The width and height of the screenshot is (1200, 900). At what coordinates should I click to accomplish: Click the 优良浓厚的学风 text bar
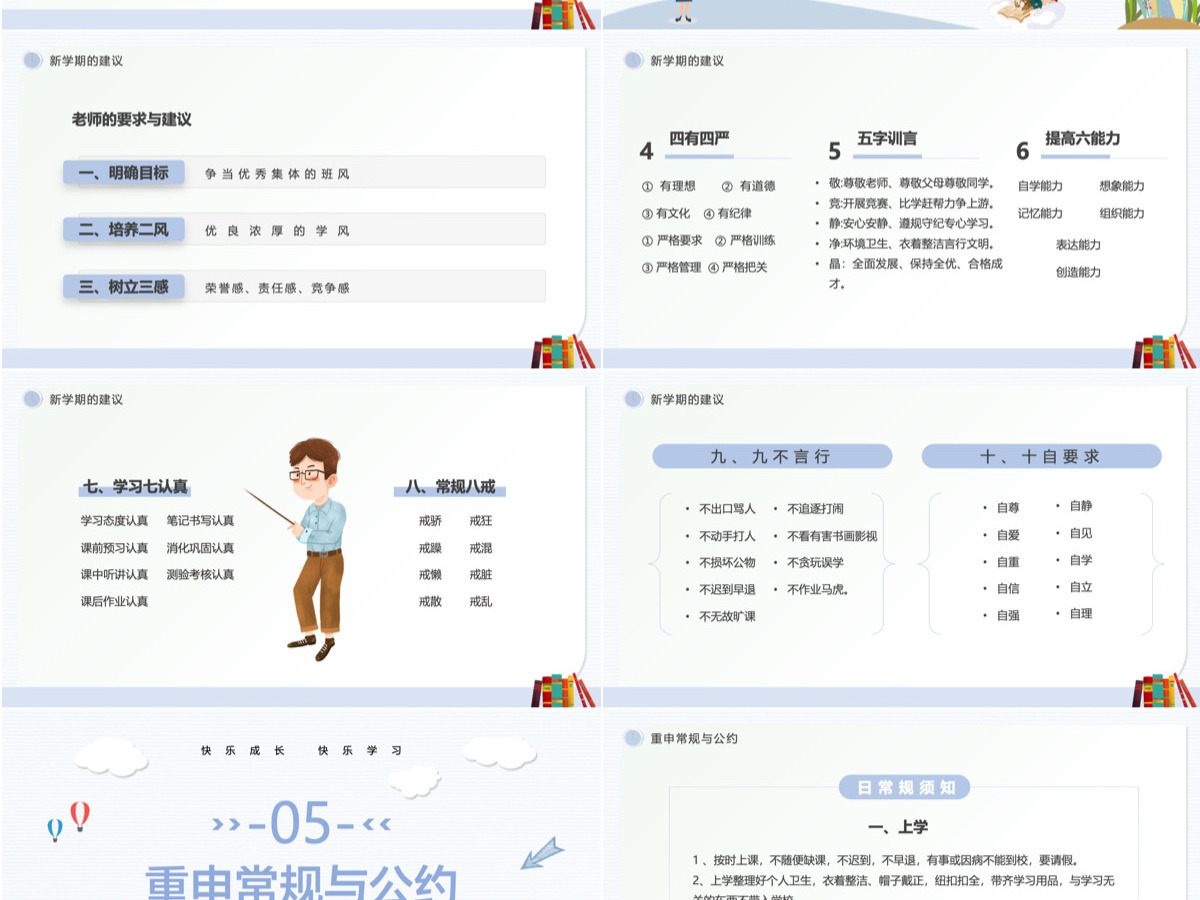point(365,230)
